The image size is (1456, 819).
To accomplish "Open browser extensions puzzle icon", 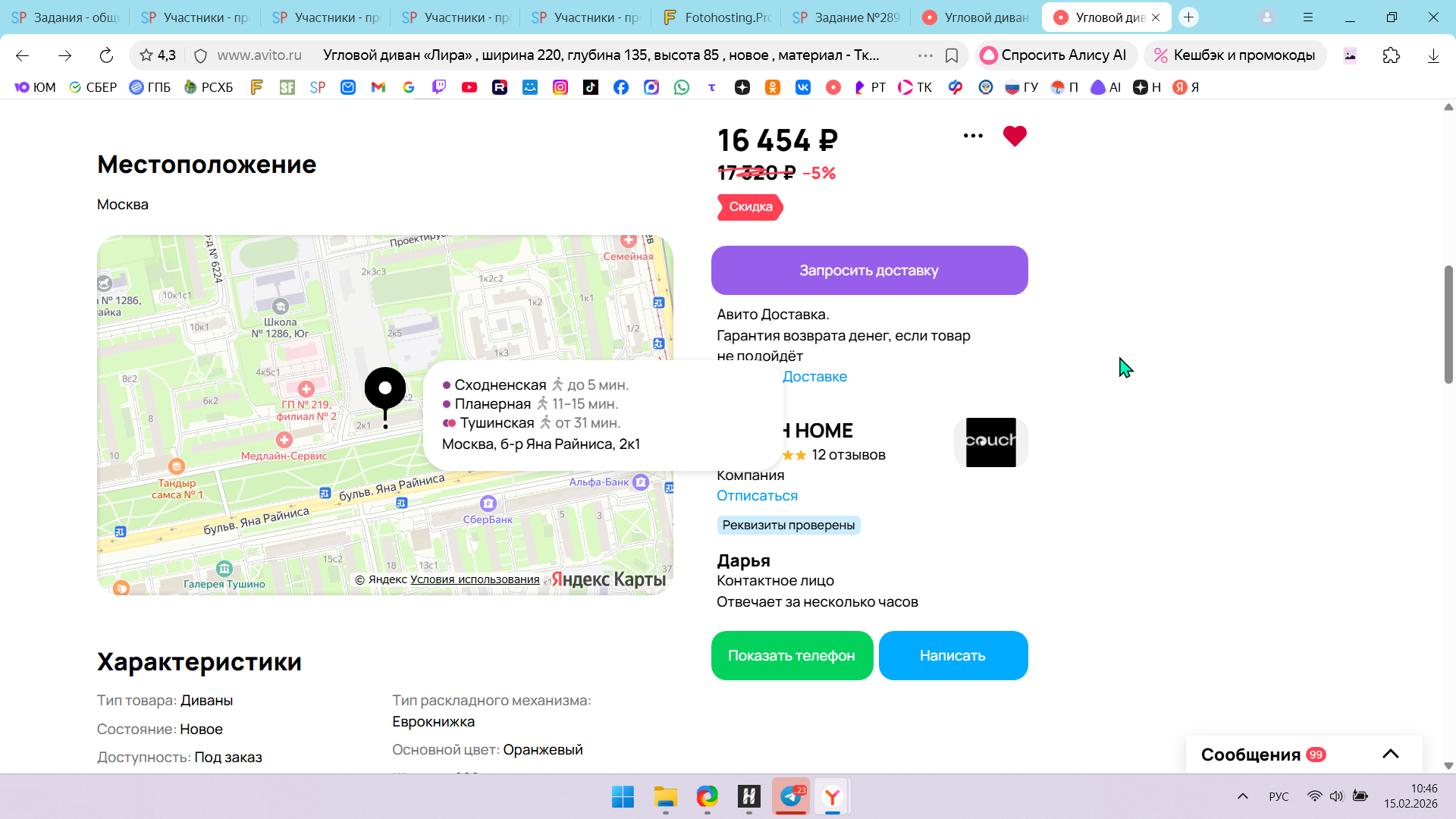I will tap(1391, 55).
